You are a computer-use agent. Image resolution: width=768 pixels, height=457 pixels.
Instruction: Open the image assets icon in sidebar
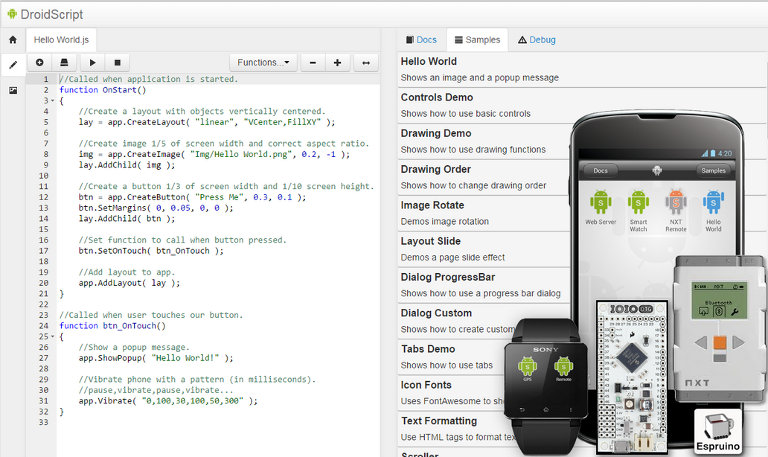click(x=13, y=91)
